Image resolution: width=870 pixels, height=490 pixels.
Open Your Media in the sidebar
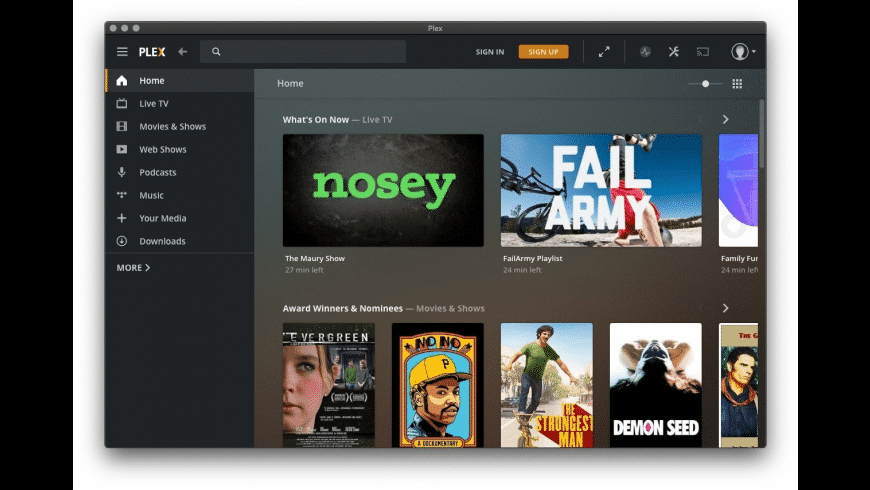click(x=180, y=218)
